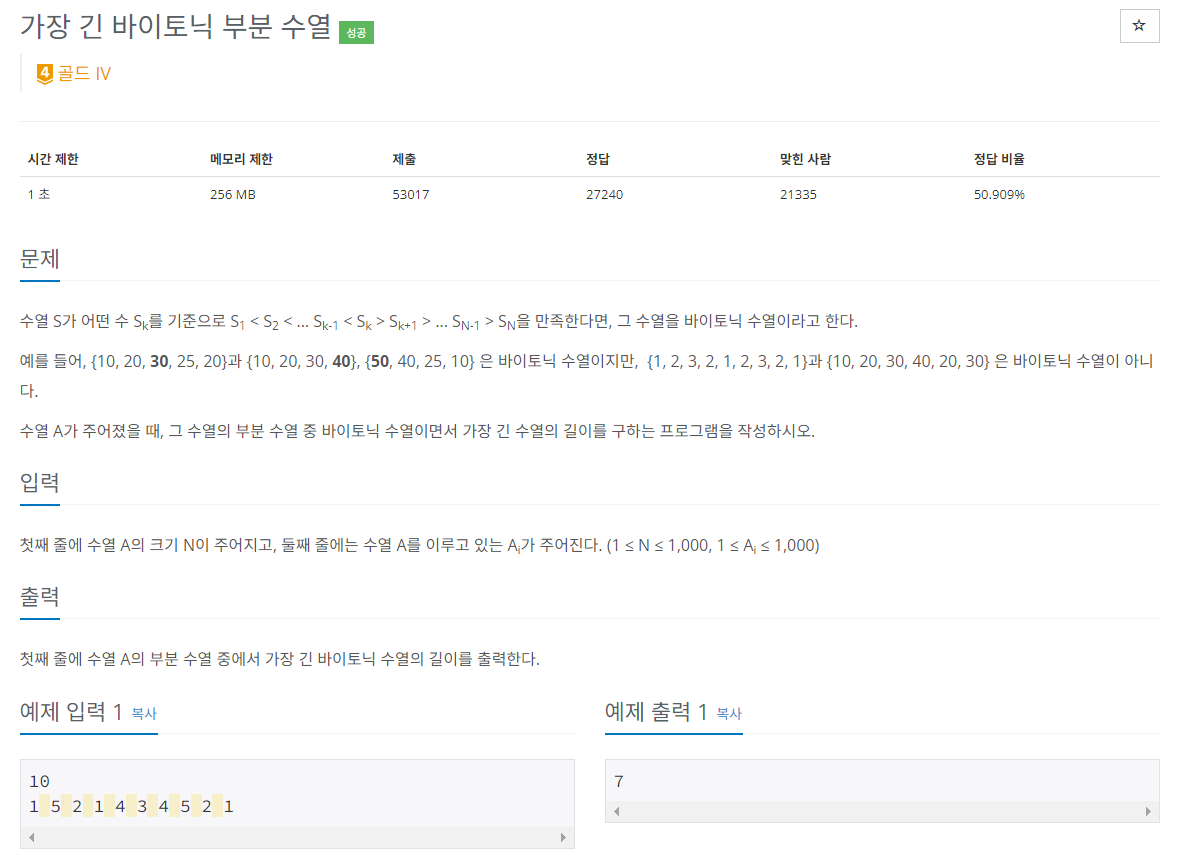Image resolution: width=1189 pixels, height=867 pixels.
Task: Click the green 성공 badge
Action: pyautogui.click(x=356, y=32)
